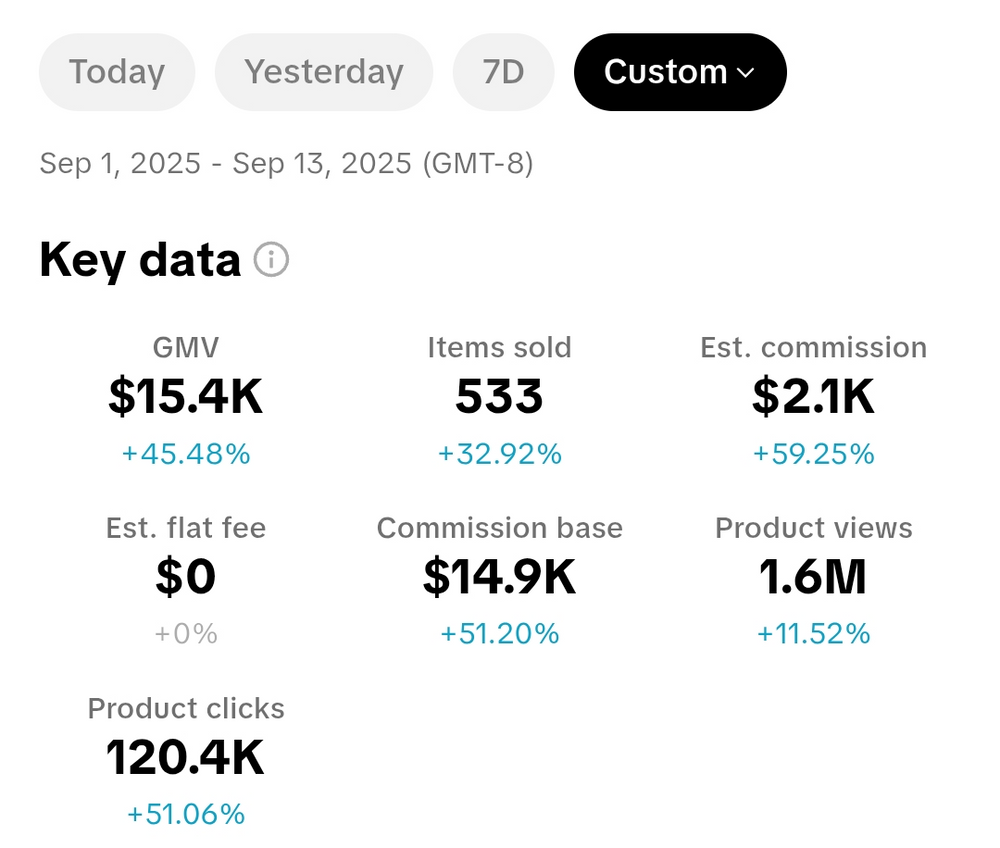Click the commission +59.25% change percentage
Screen dimensions: 1000x848
tap(813, 455)
